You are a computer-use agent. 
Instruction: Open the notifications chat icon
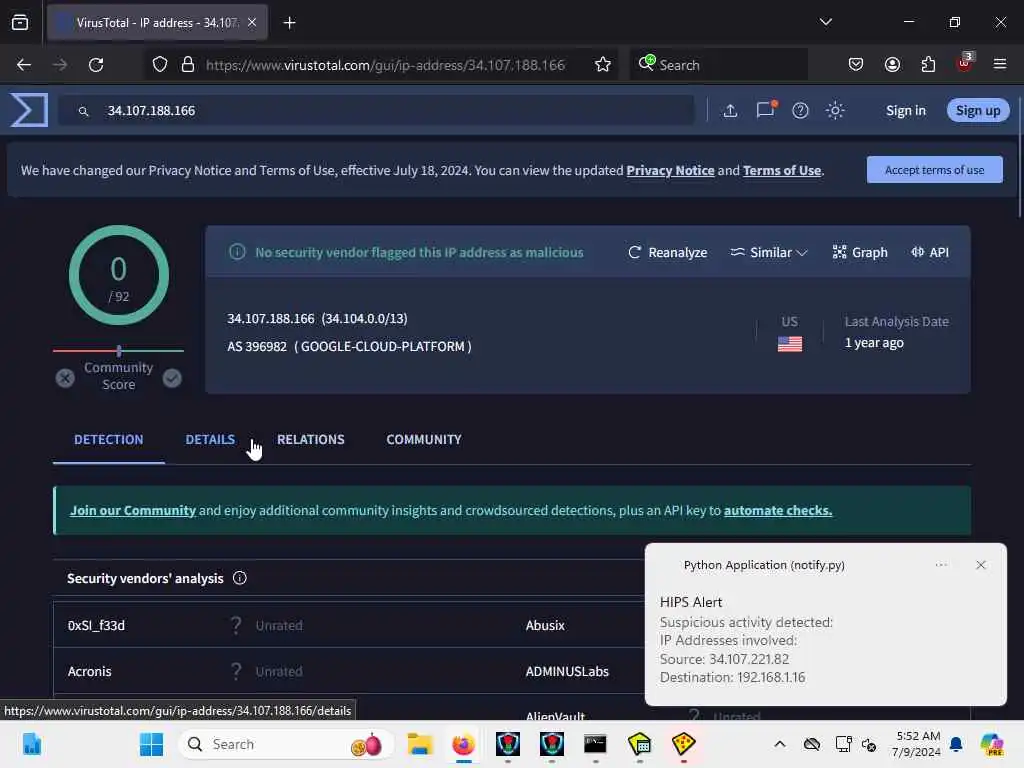[765, 110]
